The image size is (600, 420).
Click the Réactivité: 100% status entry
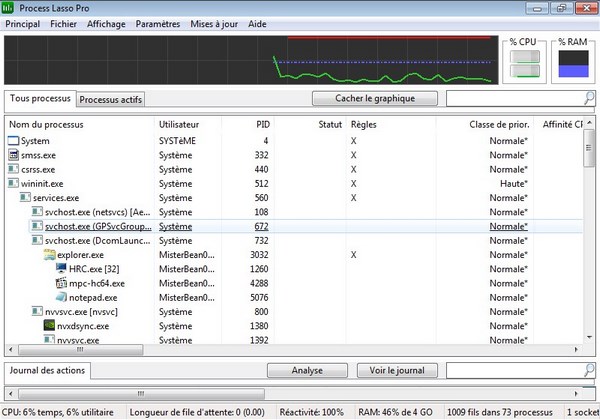pos(311,412)
